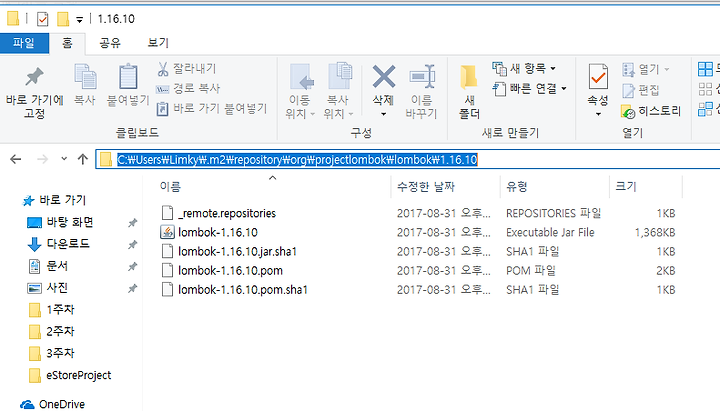Open the Open-with dropdown in ribbon
Viewport: 720px width, 411px height.
(667, 69)
